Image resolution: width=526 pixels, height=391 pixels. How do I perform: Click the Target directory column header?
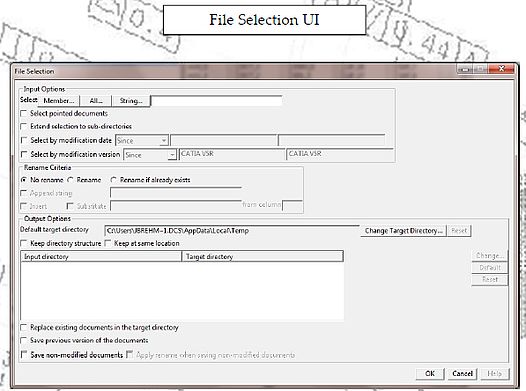(x=262, y=257)
